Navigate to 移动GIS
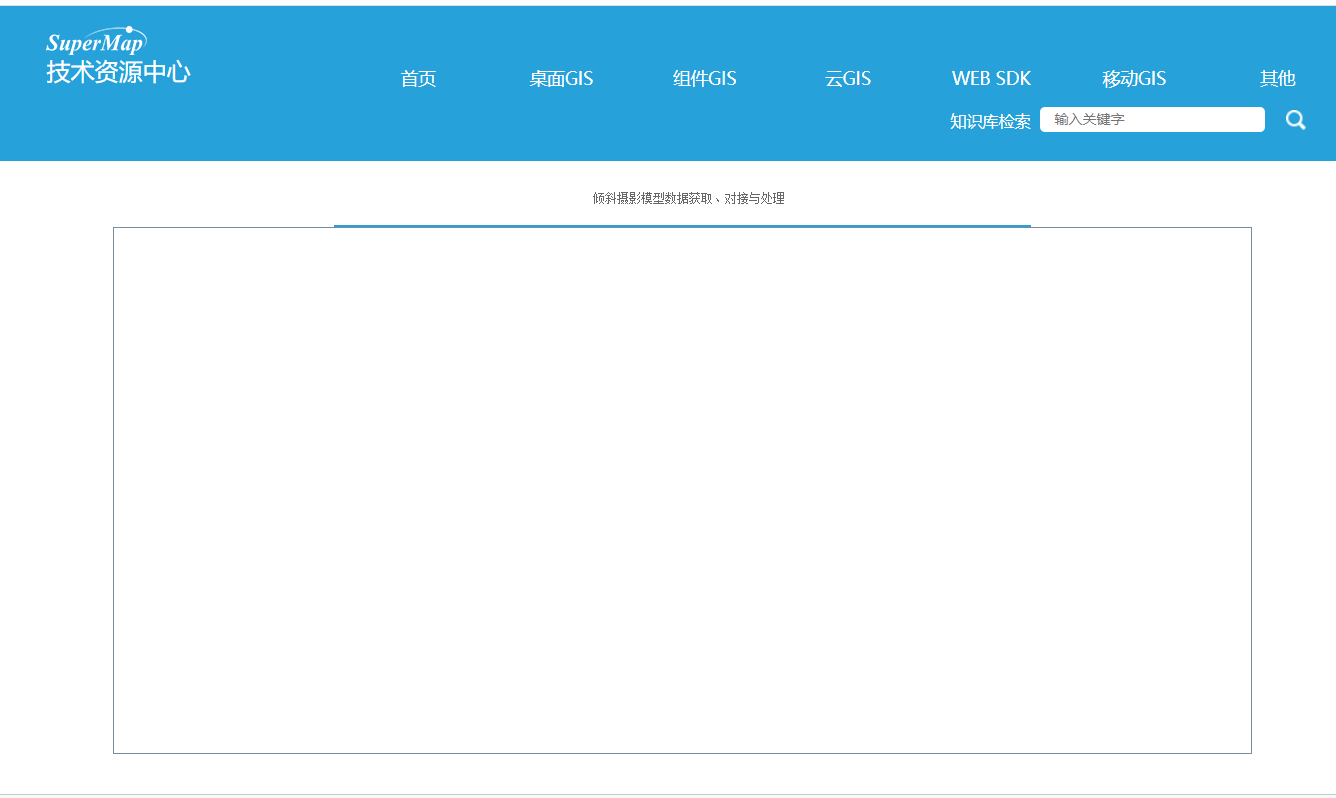The image size is (1336, 798). (1134, 79)
